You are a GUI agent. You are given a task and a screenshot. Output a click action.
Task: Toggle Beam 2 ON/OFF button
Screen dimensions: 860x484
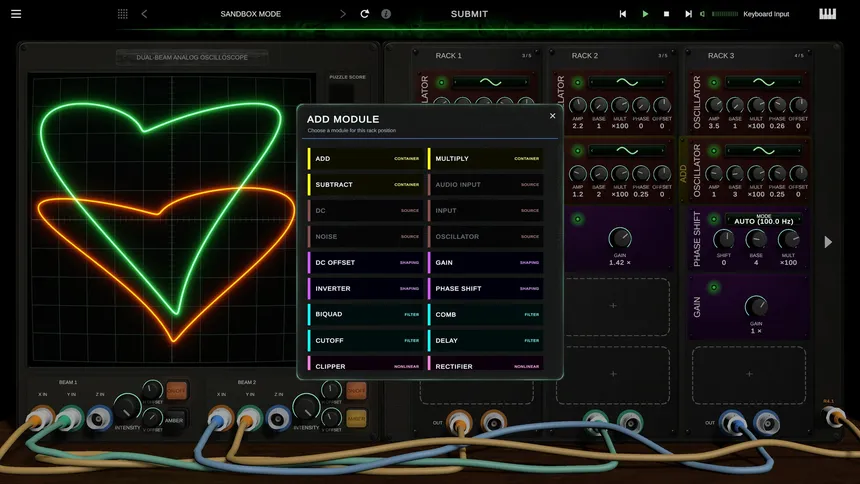[x=356, y=390]
